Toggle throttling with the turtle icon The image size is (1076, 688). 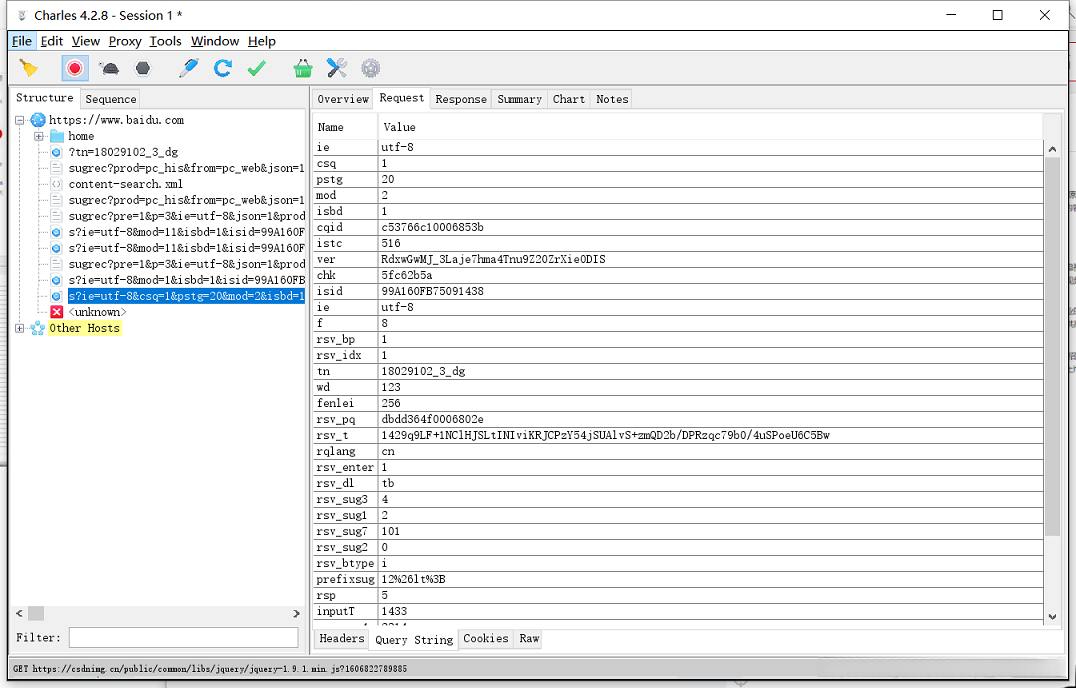click(x=110, y=68)
